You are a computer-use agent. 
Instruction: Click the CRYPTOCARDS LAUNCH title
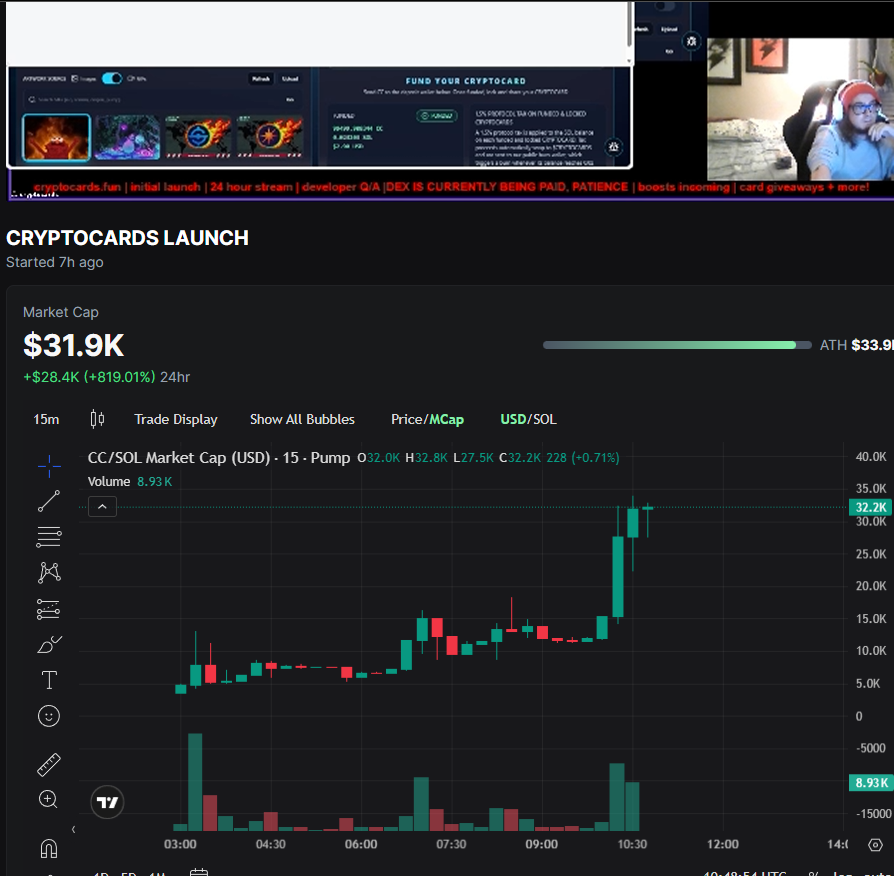(127, 238)
